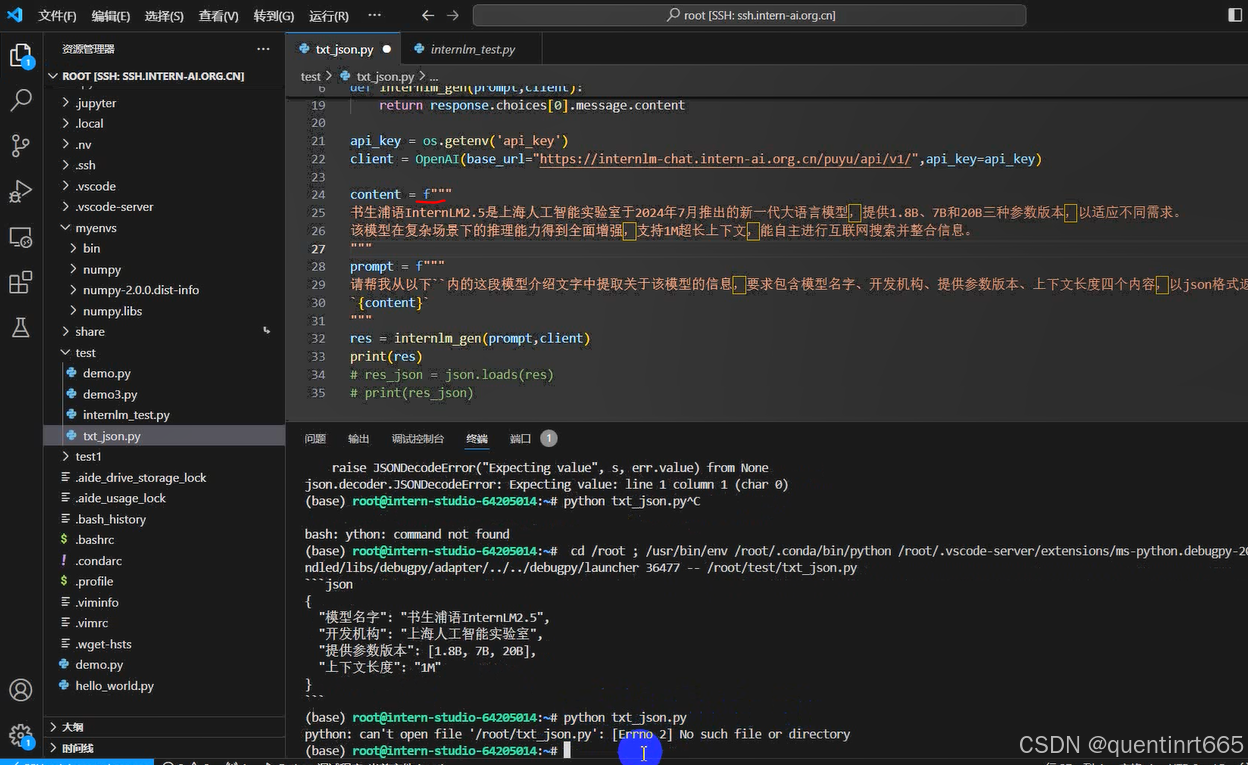Open the Accounts menu icon

pyautogui.click(x=20, y=690)
